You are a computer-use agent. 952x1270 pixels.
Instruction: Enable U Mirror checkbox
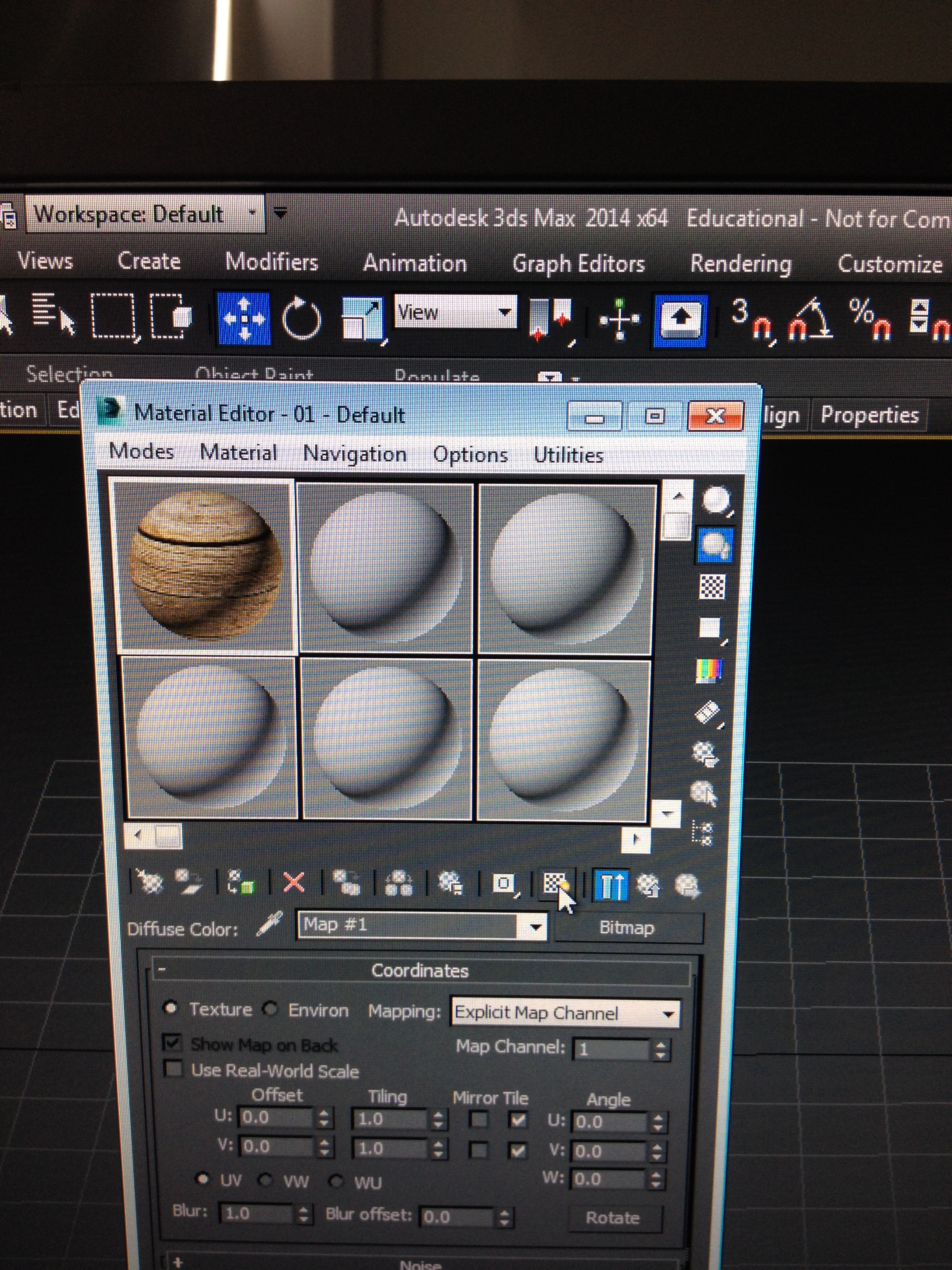(479, 1119)
